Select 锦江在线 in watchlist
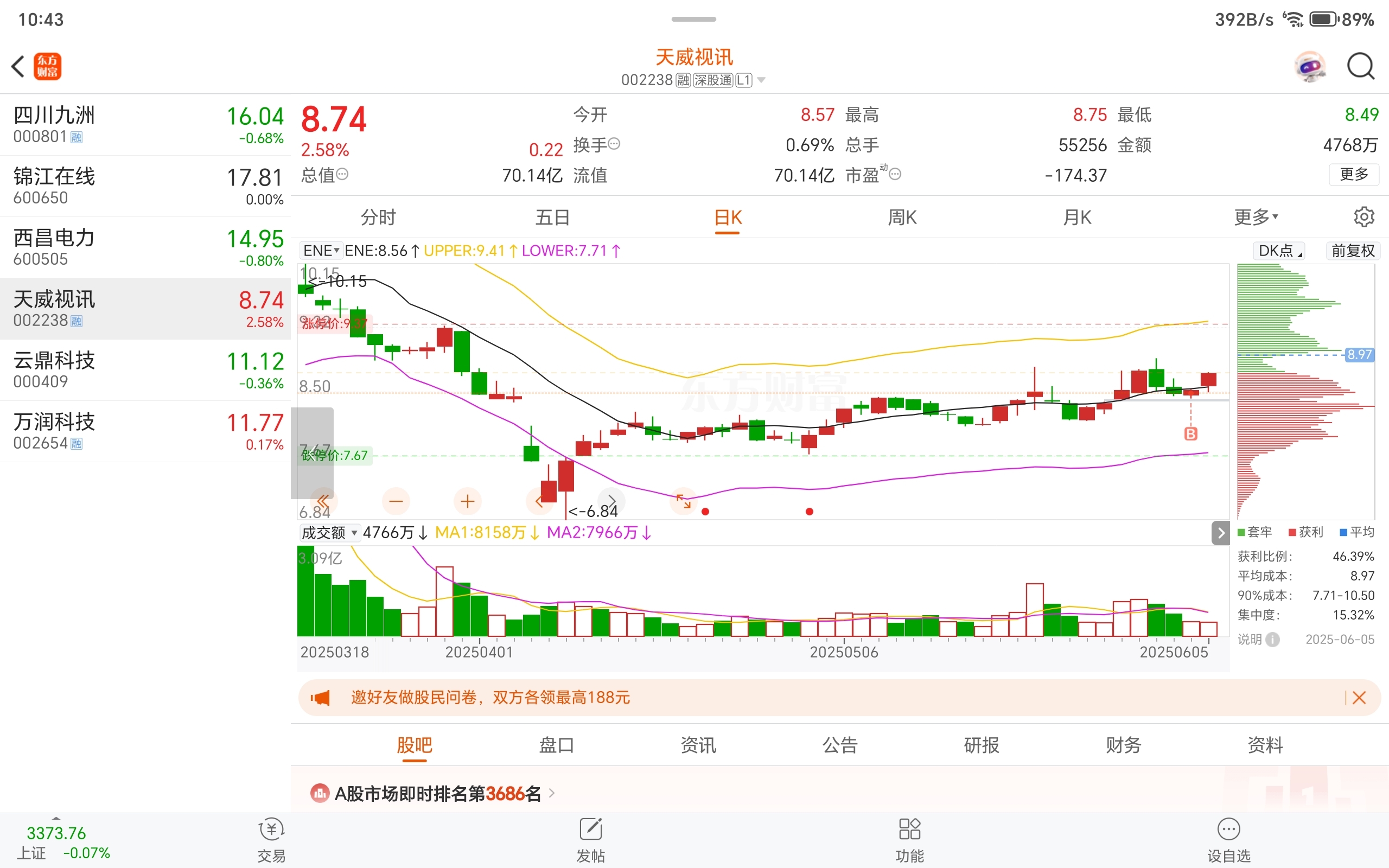The height and width of the screenshot is (868, 1389). point(145,186)
